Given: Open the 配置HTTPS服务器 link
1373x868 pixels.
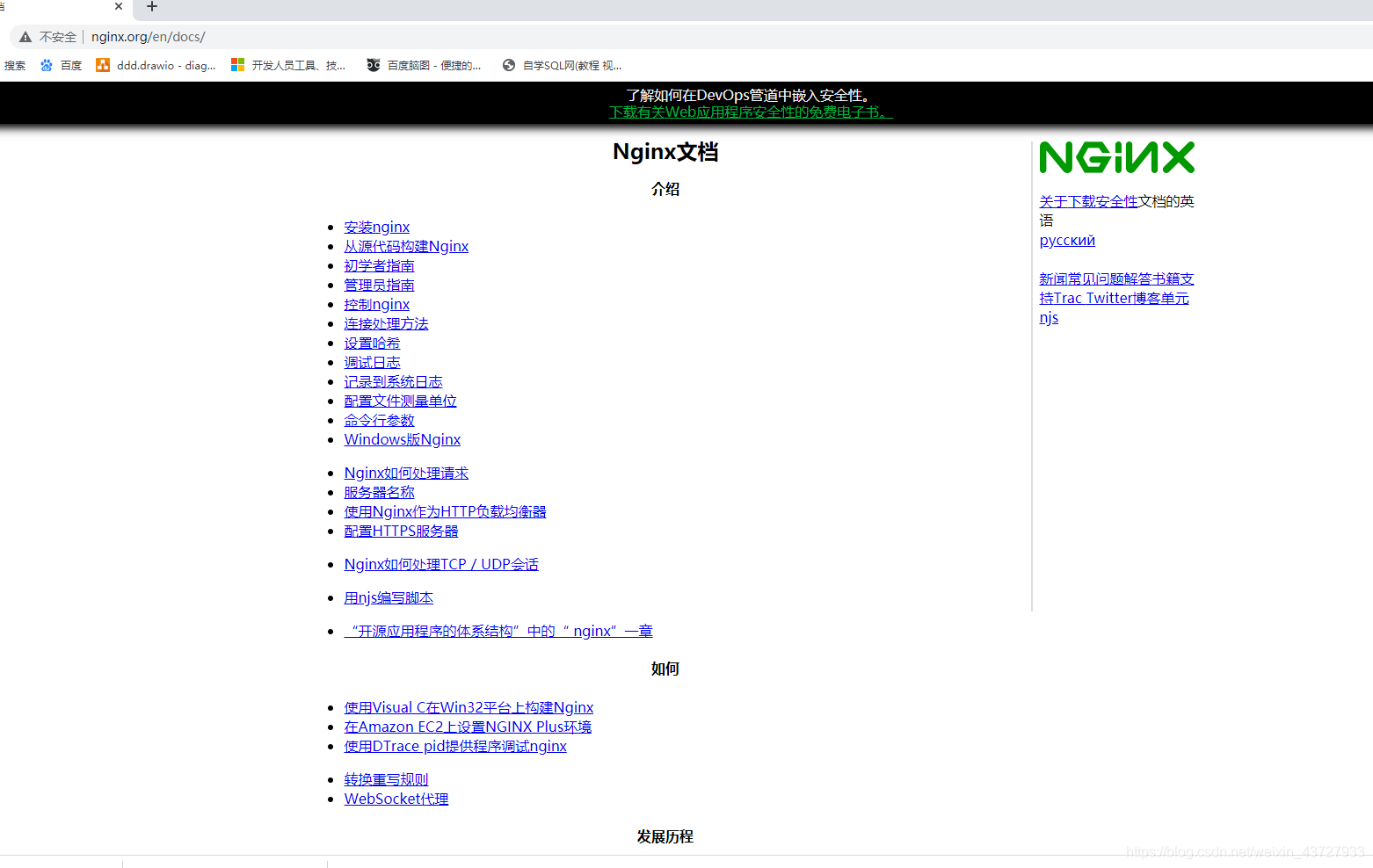Looking at the screenshot, I should coord(401,531).
